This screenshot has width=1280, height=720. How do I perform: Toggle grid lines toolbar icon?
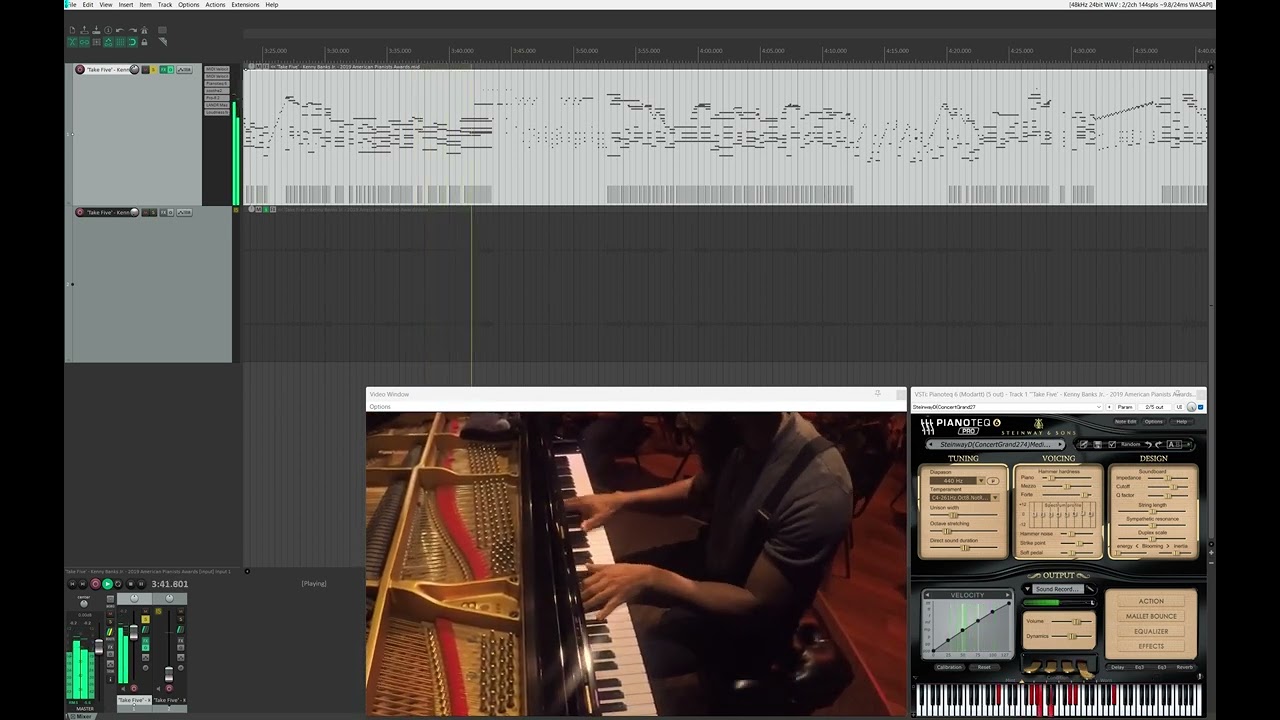[x=120, y=42]
